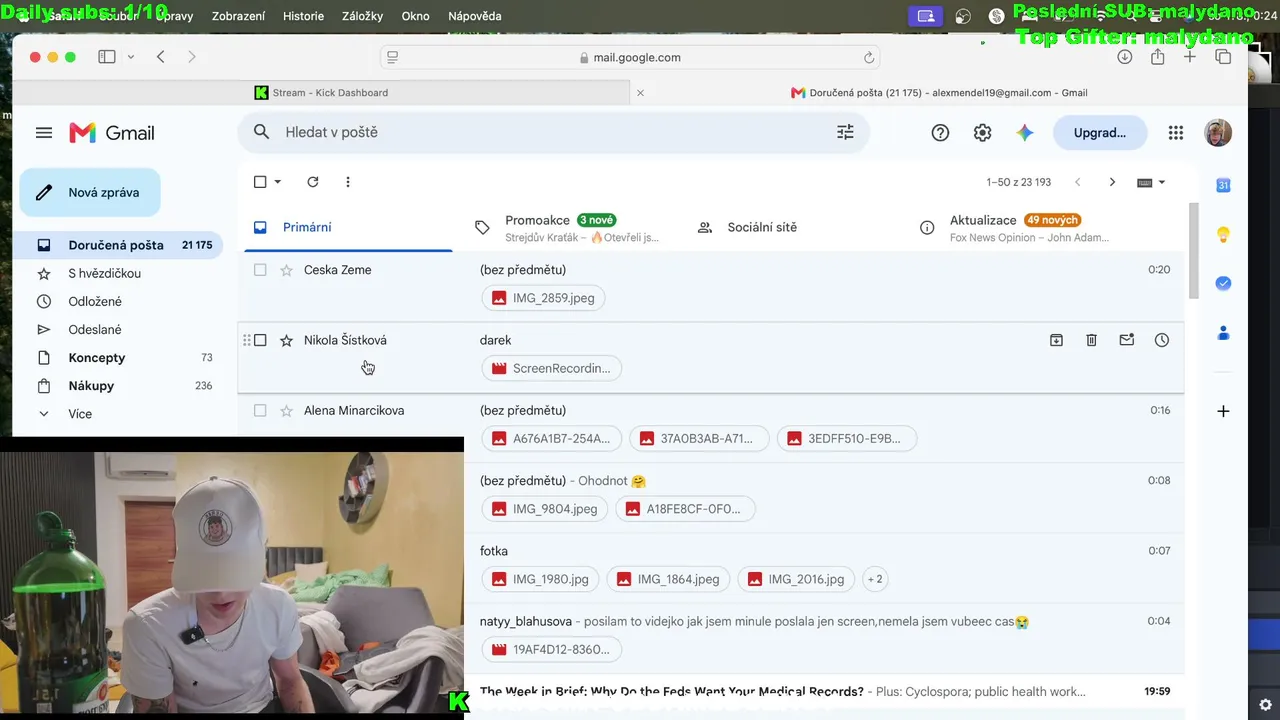Open the Historie menu in the menu bar

303,16
